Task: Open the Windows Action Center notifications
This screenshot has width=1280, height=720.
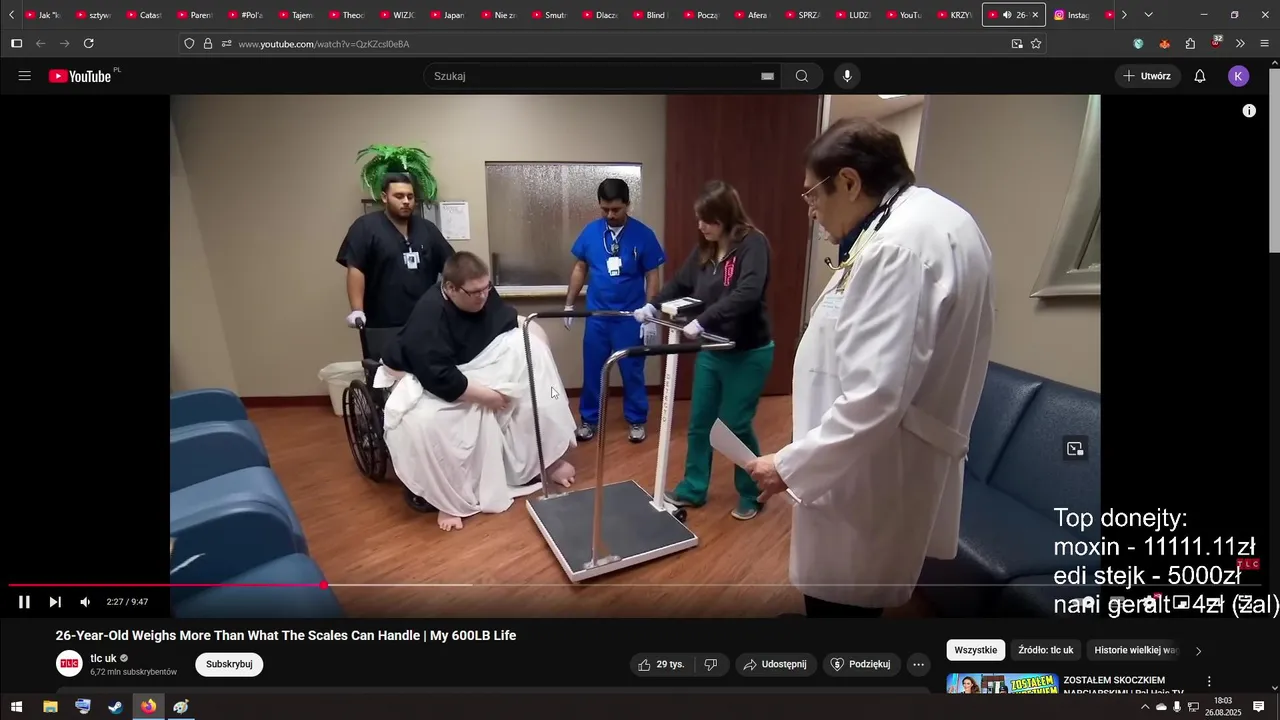Action: [x=1259, y=707]
